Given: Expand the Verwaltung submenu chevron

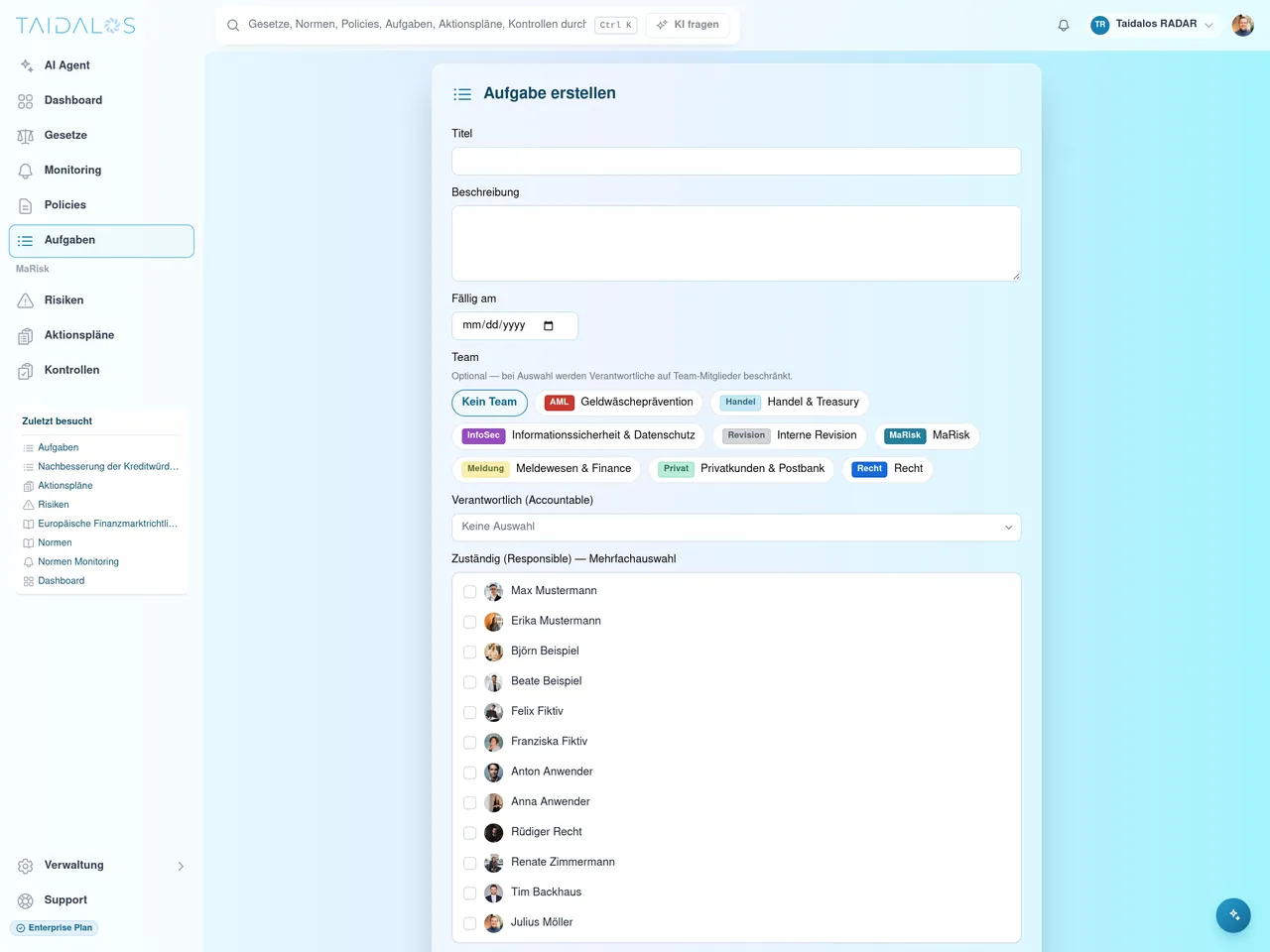Looking at the screenshot, I should 181,867.
